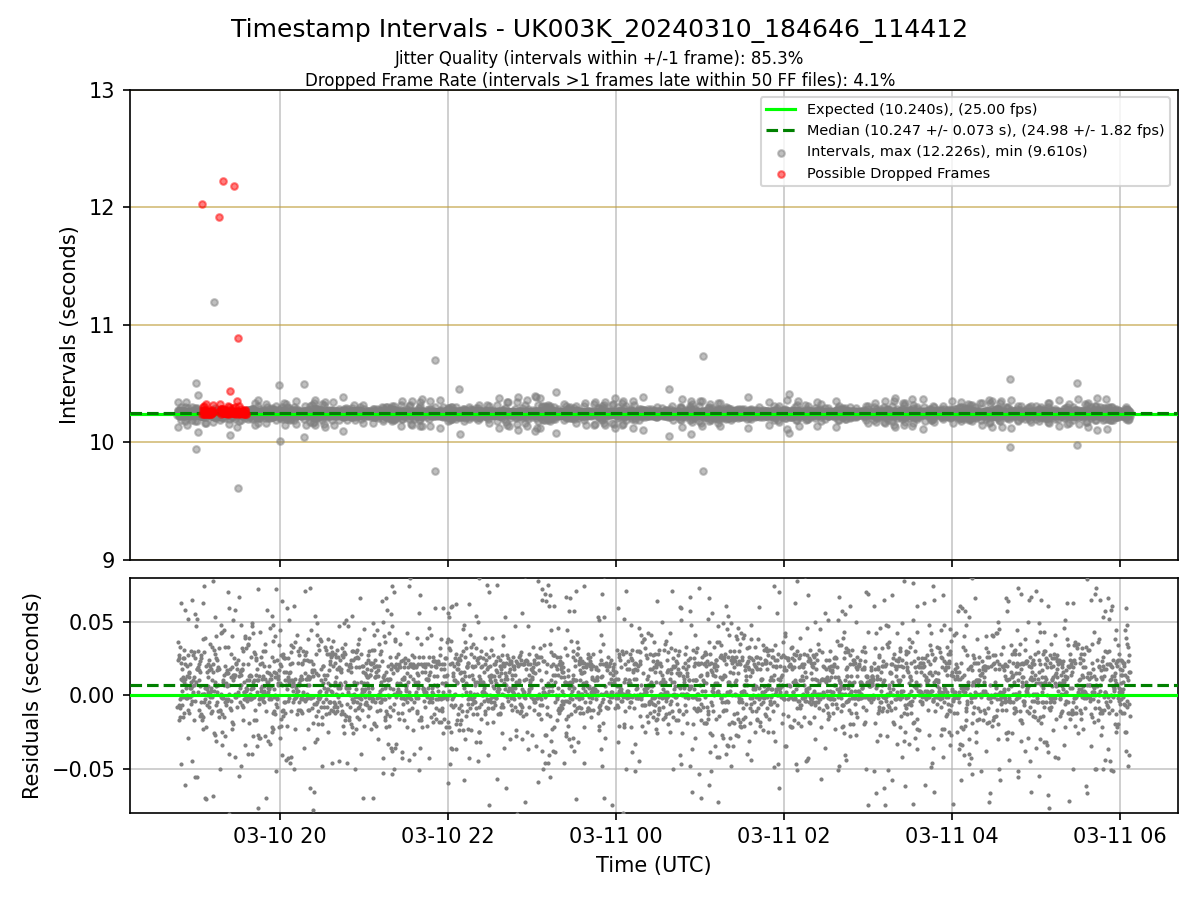Screen dimensions: 1200x900
Task: Click legend entry 'Possible Dropped Frames'
Action: coord(898,173)
